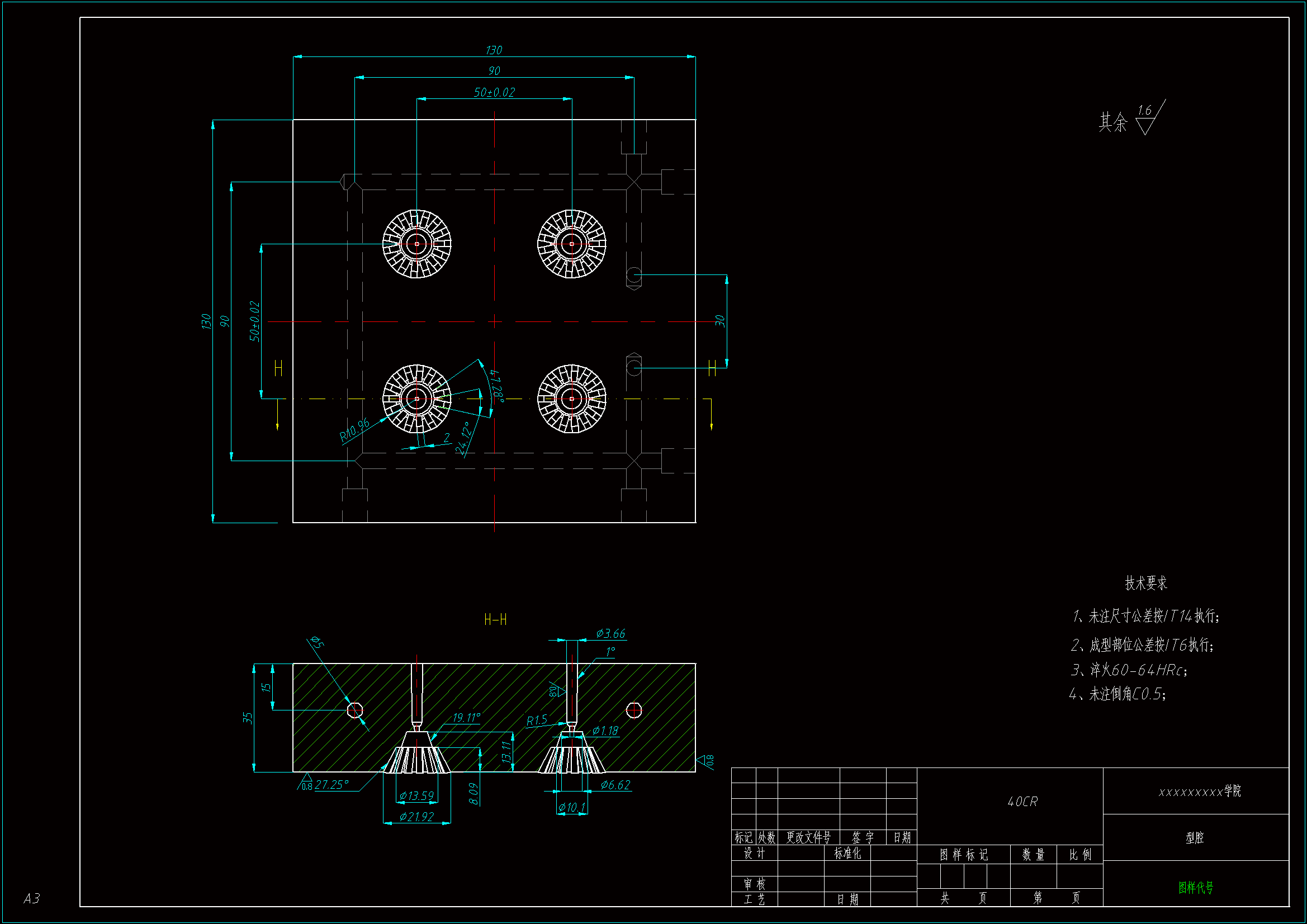This screenshot has width=1307, height=924.
Task: Select the Ø21.92 diameter dimension
Action: pos(416,817)
